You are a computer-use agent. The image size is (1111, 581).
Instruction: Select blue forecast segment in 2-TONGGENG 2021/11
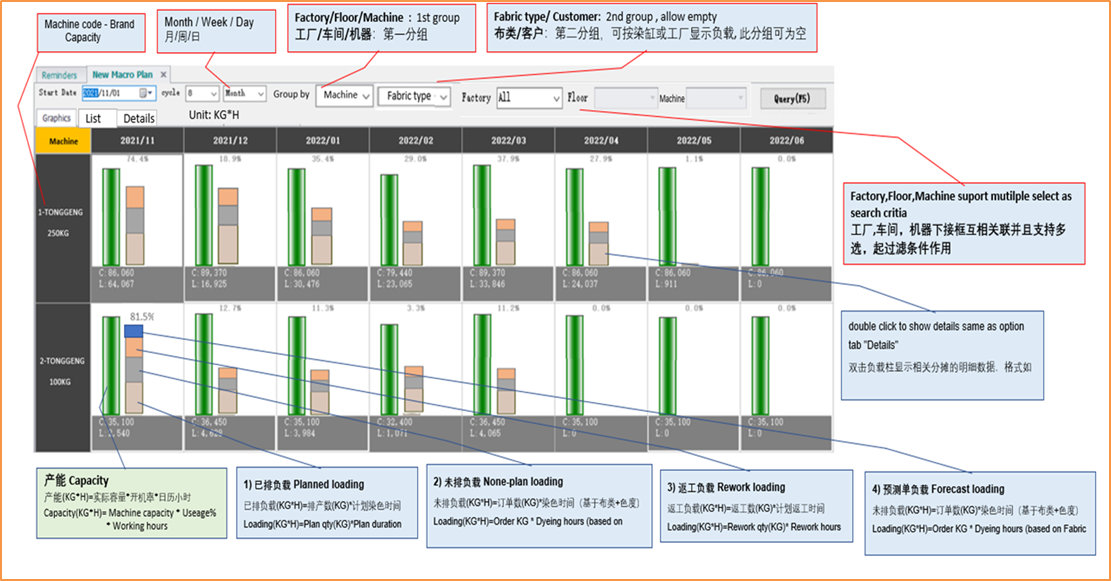click(133, 330)
